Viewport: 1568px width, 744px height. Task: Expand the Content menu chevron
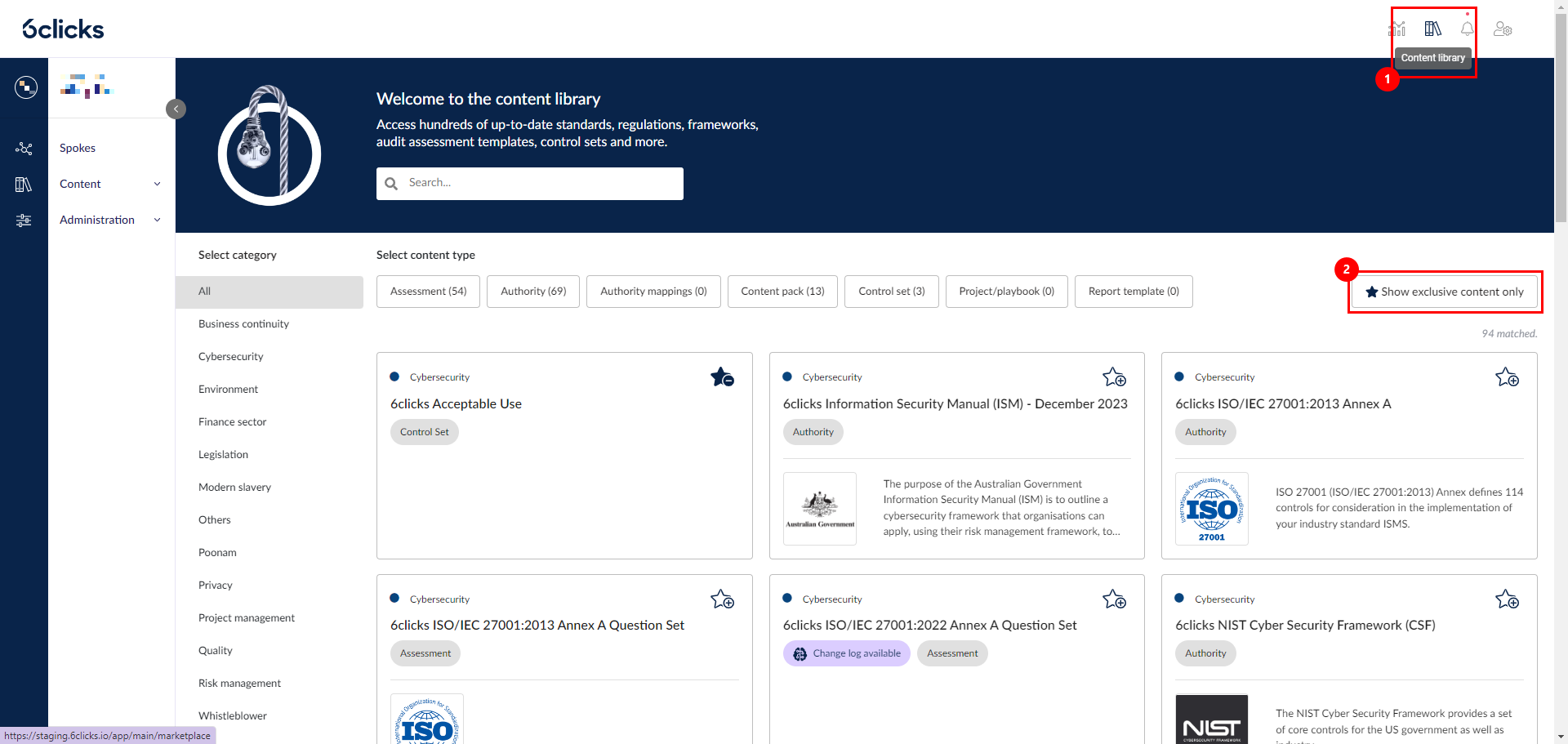(x=157, y=185)
